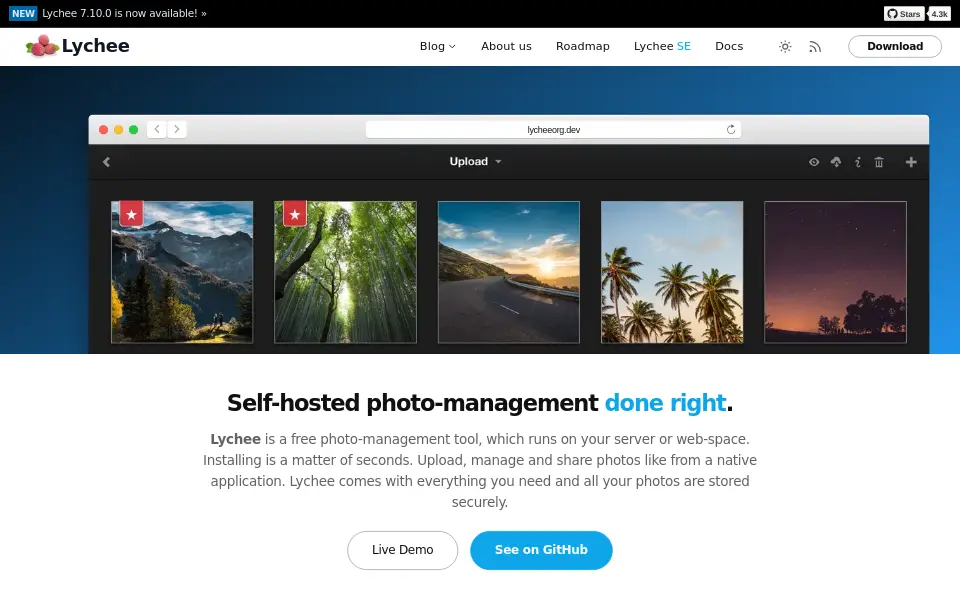The width and height of the screenshot is (960, 600).
Task: Click the Live Demo button
Action: coord(402,550)
